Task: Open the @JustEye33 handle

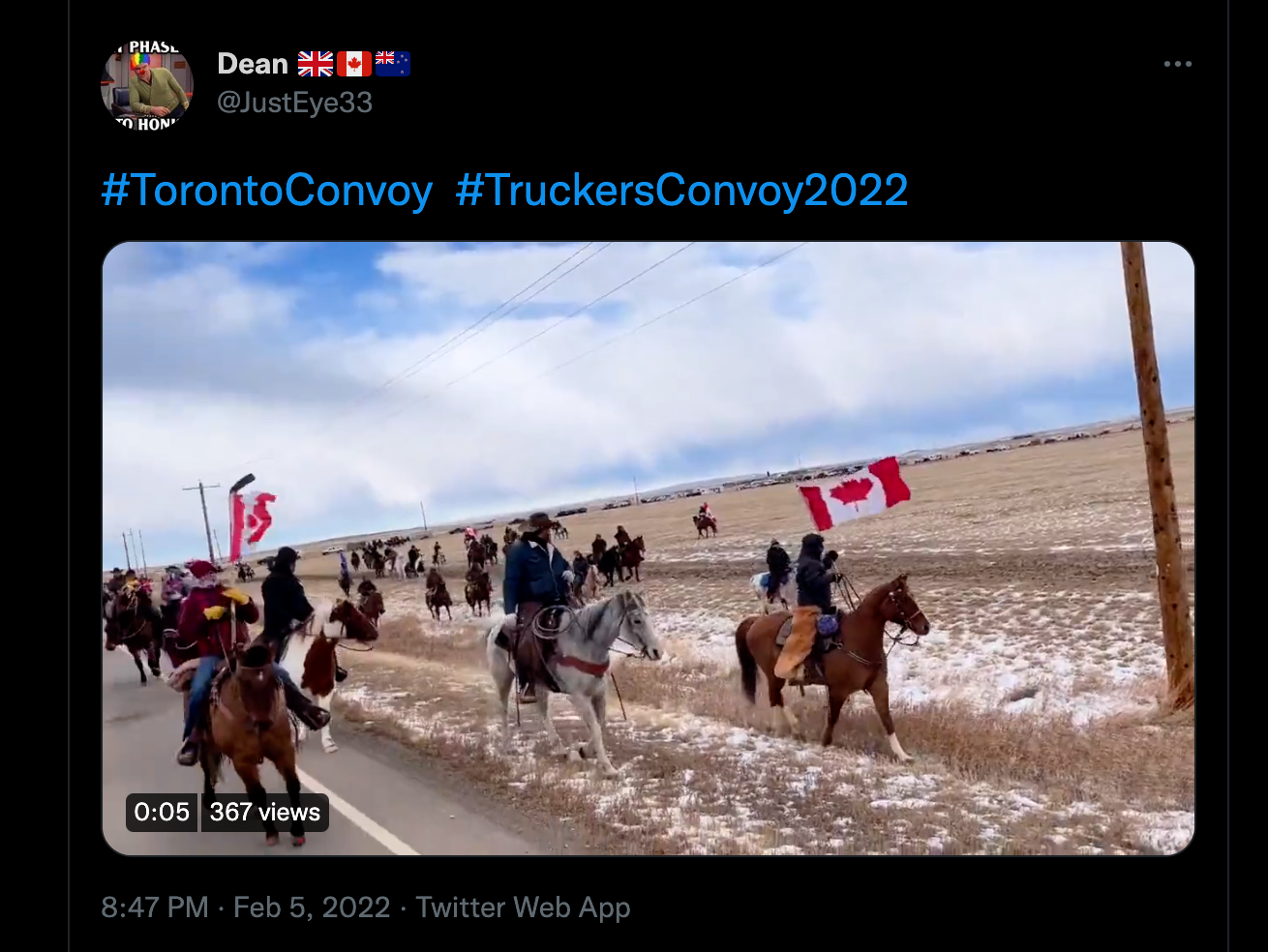Action: [x=294, y=103]
